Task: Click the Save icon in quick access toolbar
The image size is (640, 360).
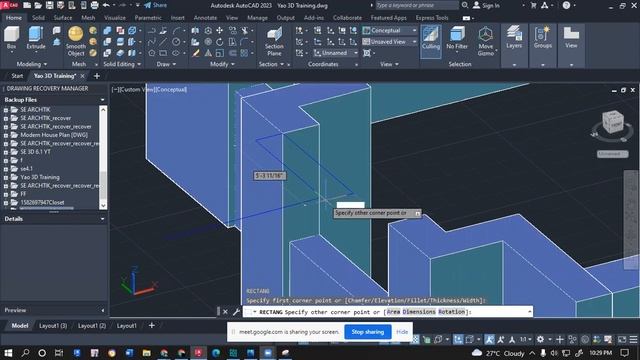Action: point(49,5)
